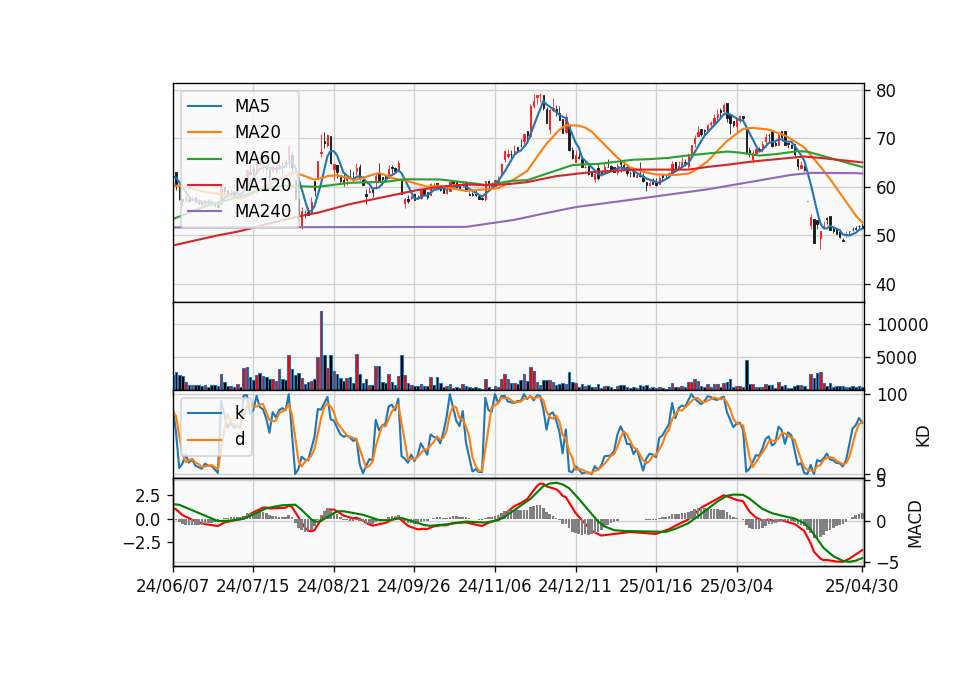Click the MA240 legend label
960x690 pixels.
pyautogui.click(x=263, y=211)
